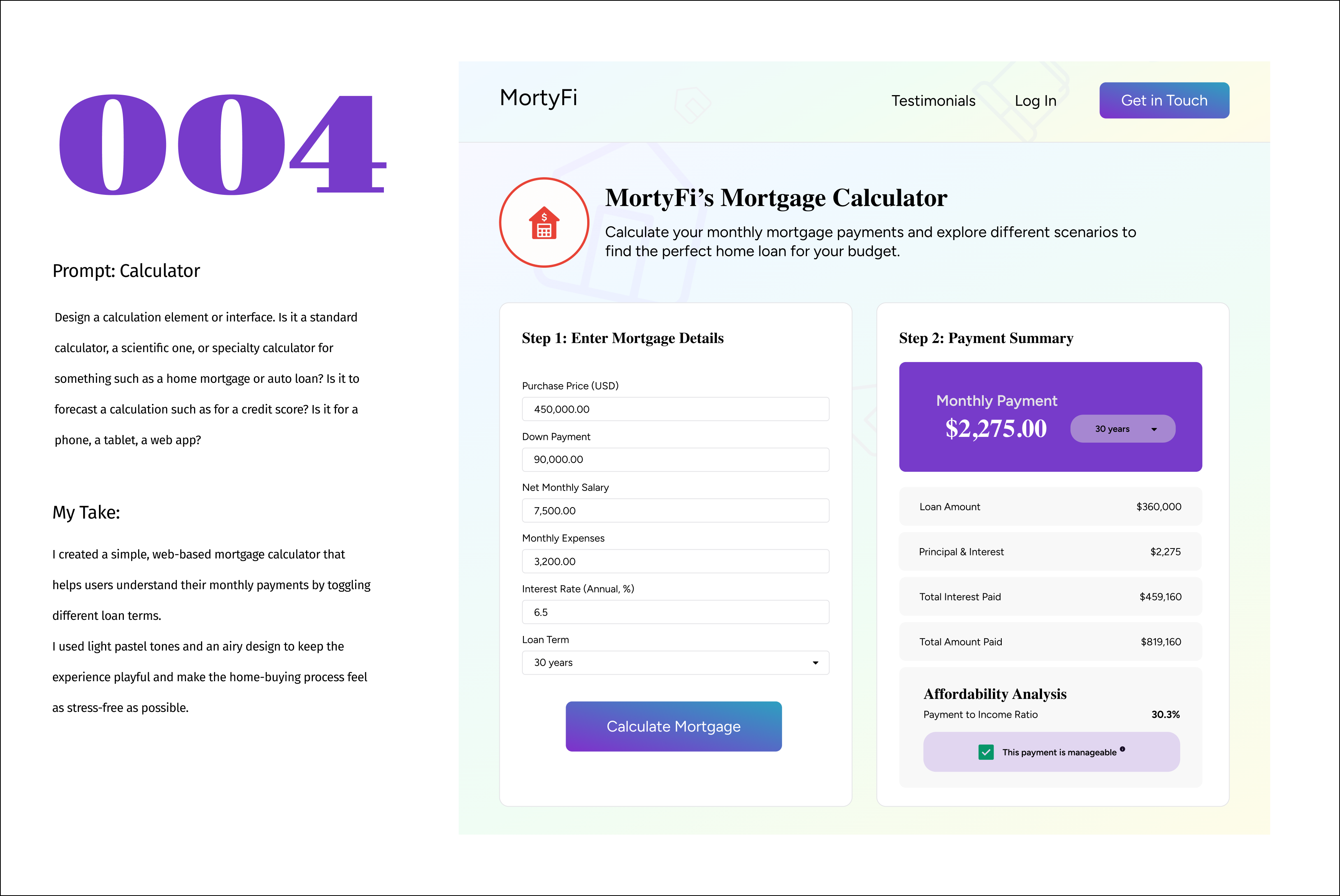Viewport: 1340px width, 896px height.
Task: Click the MortyFi logo text
Action: click(x=538, y=98)
